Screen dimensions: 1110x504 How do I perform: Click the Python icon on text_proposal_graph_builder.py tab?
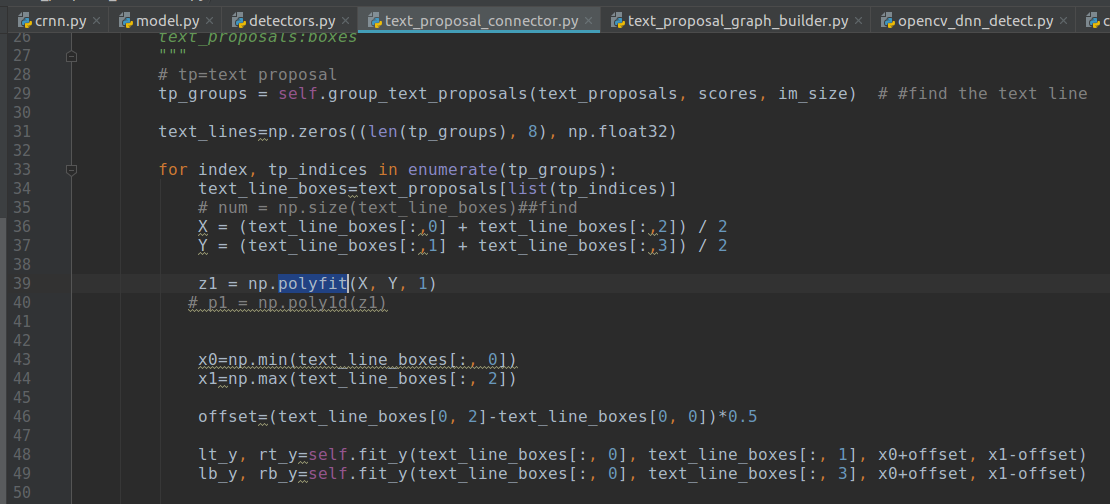point(618,21)
